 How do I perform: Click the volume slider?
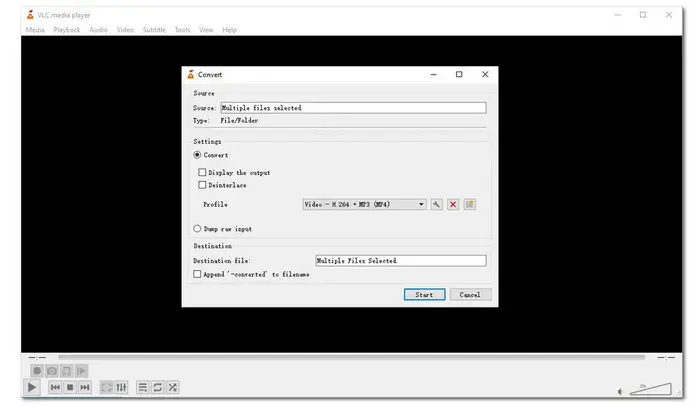[x=650, y=389]
